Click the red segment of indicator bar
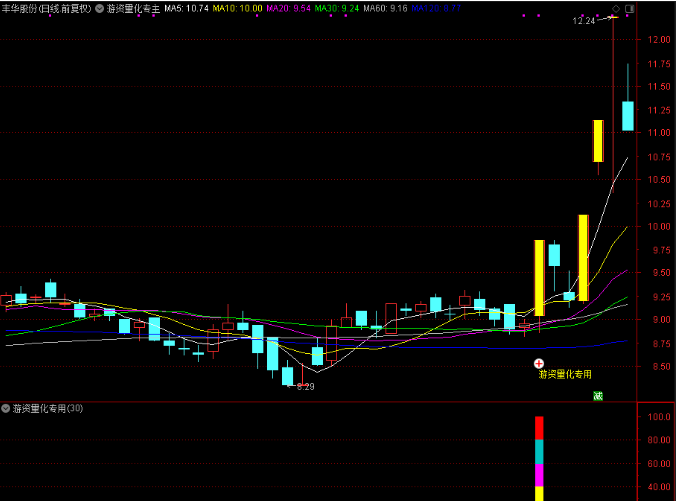The width and height of the screenshot is (682, 501). point(539,428)
